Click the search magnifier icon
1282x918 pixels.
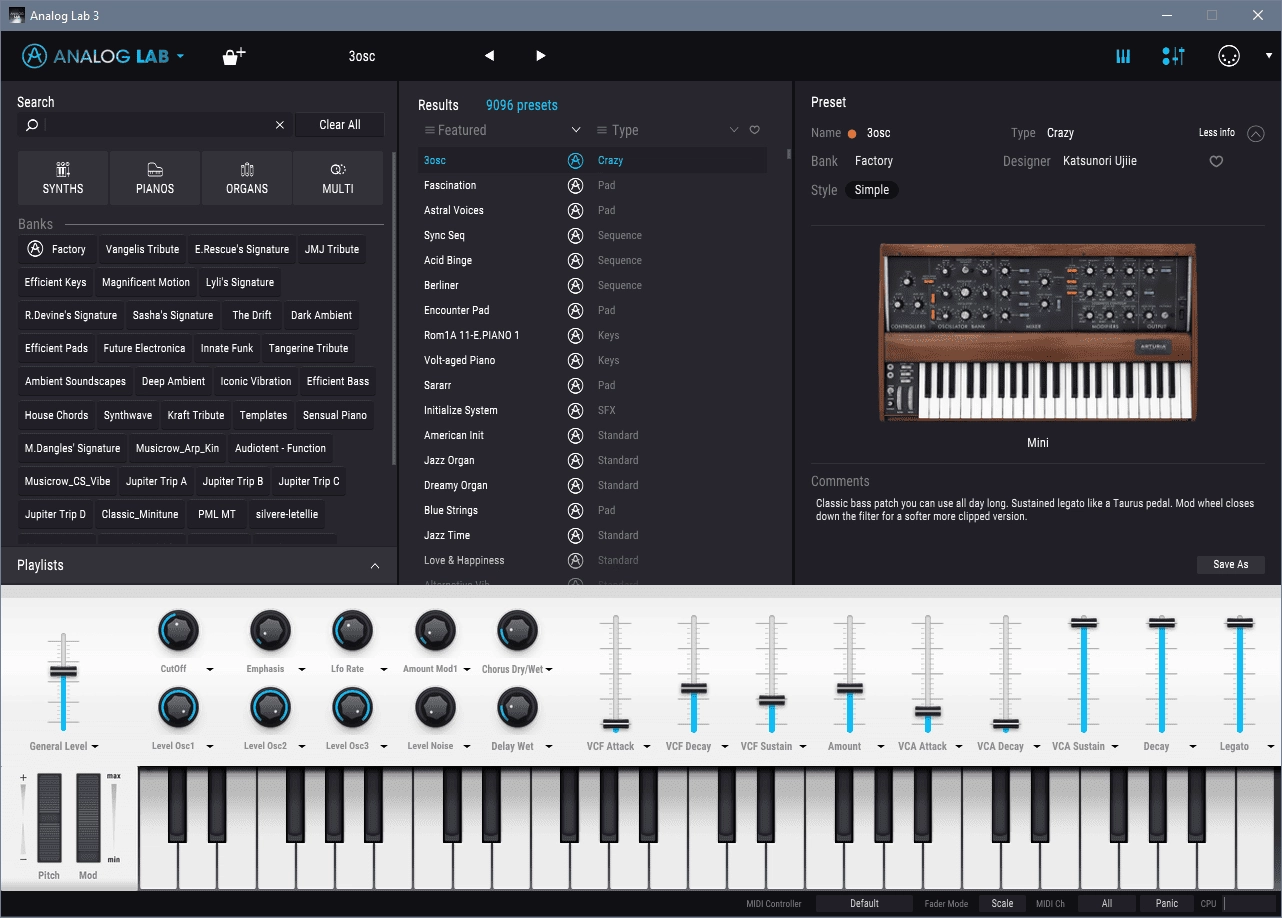coord(32,125)
